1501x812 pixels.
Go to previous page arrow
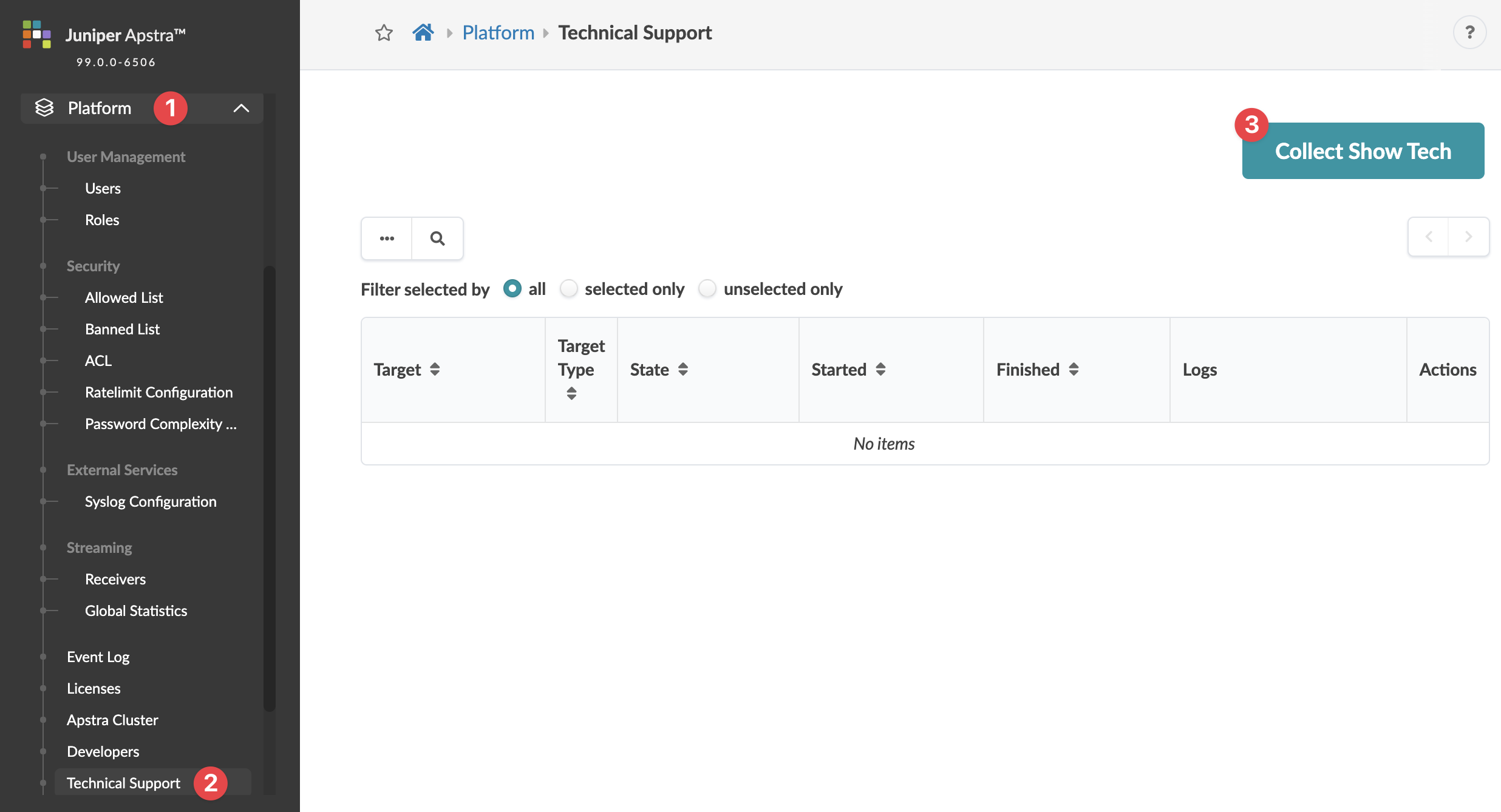coord(1429,237)
